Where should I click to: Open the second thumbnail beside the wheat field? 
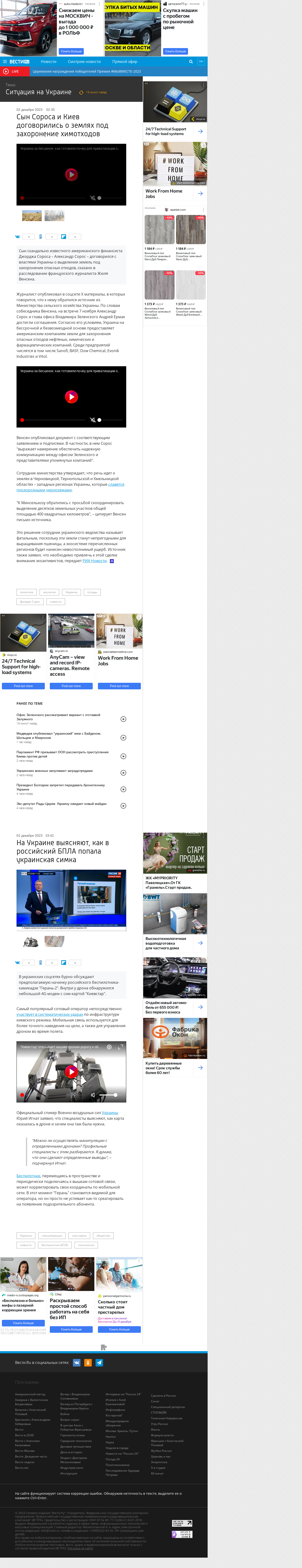click(x=54, y=215)
